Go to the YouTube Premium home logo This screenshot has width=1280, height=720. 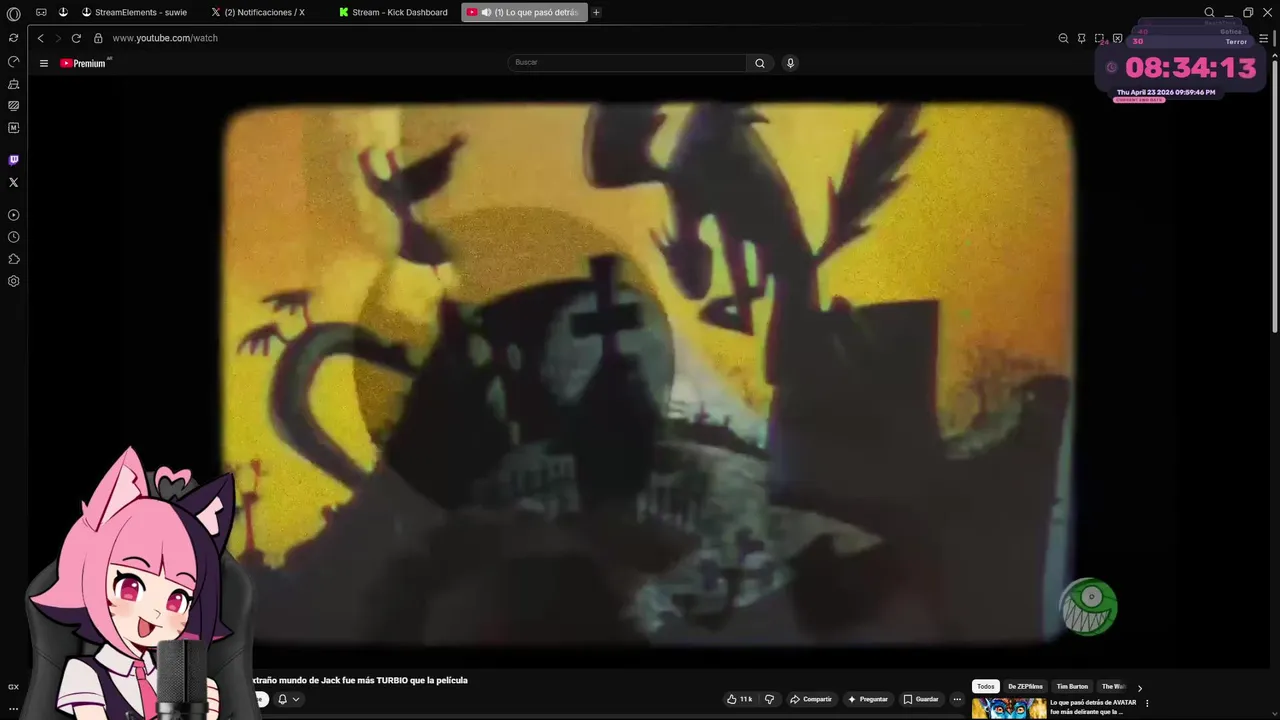[85, 63]
